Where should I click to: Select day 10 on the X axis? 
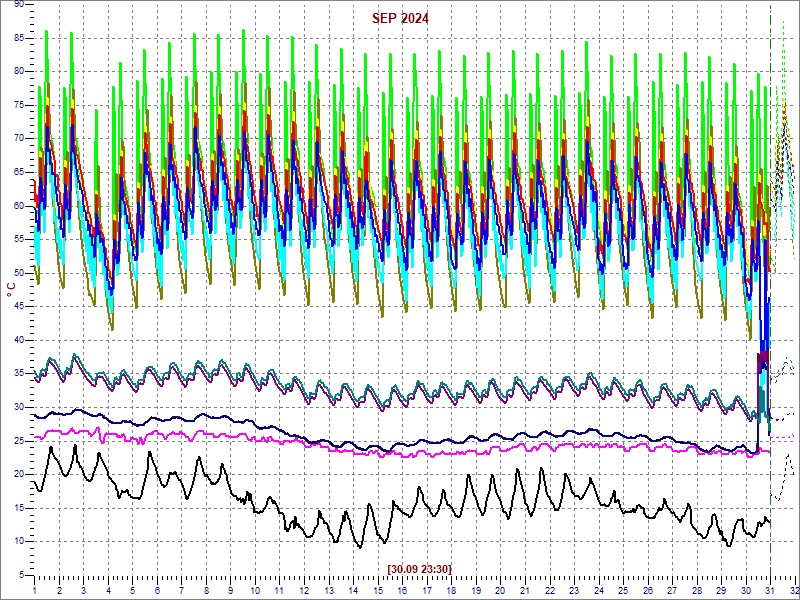pos(256,591)
